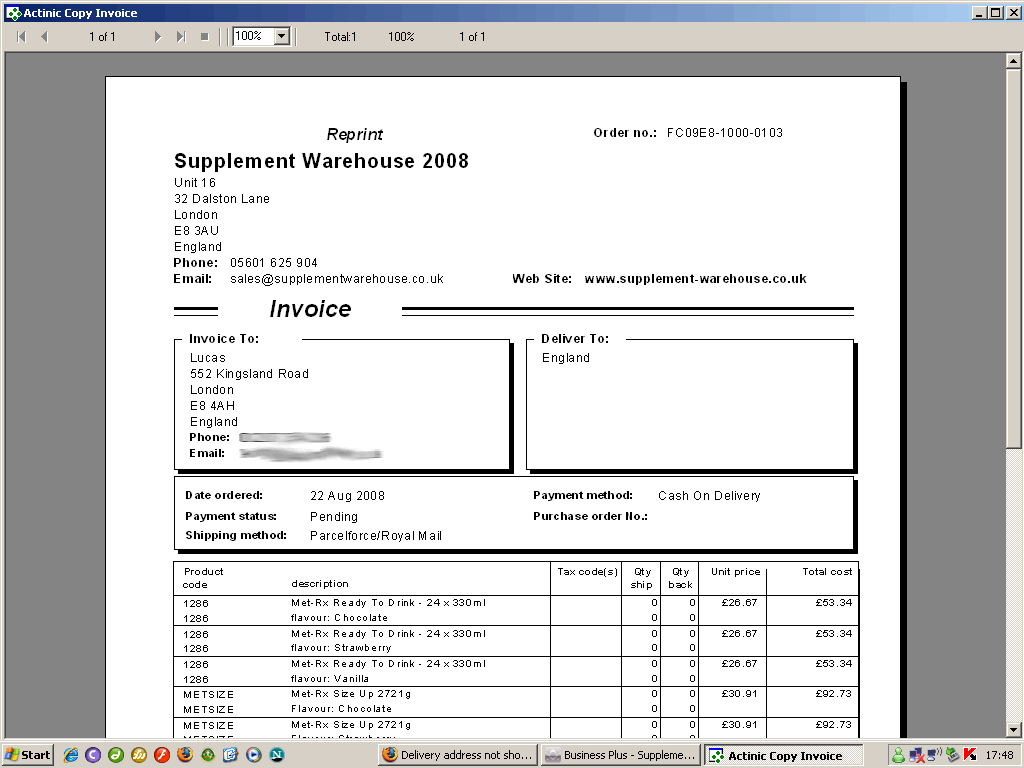The height and width of the screenshot is (768, 1024).
Task: Jump to the last page of the report
Action: point(181,37)
